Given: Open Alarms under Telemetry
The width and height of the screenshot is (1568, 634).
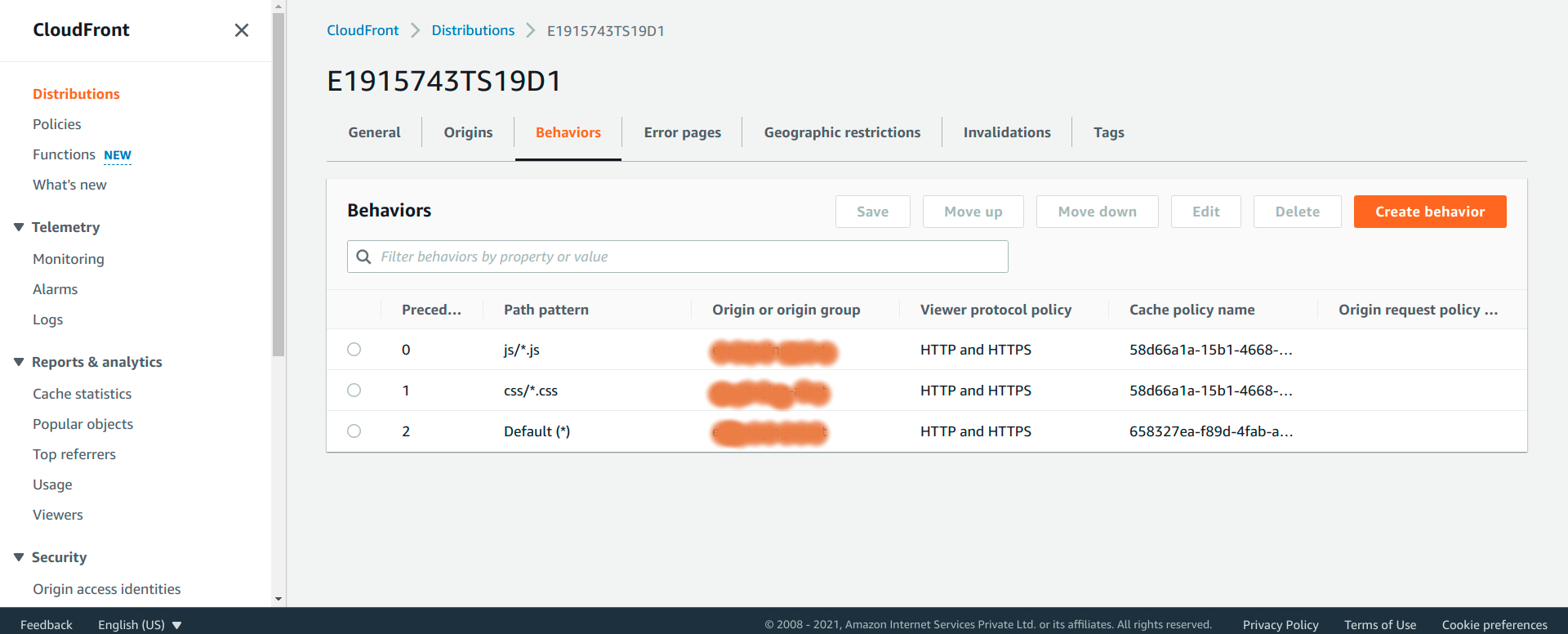Looking at the screenshot, I should [56, 289].
